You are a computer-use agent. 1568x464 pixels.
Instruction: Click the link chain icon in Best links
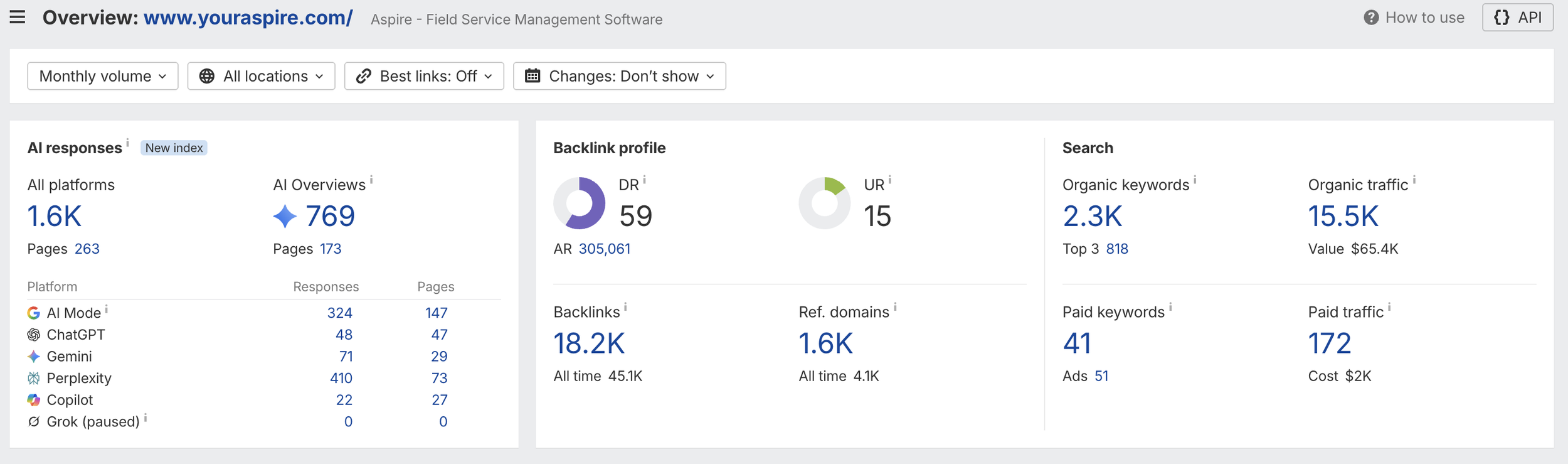[x=364, y=76]
